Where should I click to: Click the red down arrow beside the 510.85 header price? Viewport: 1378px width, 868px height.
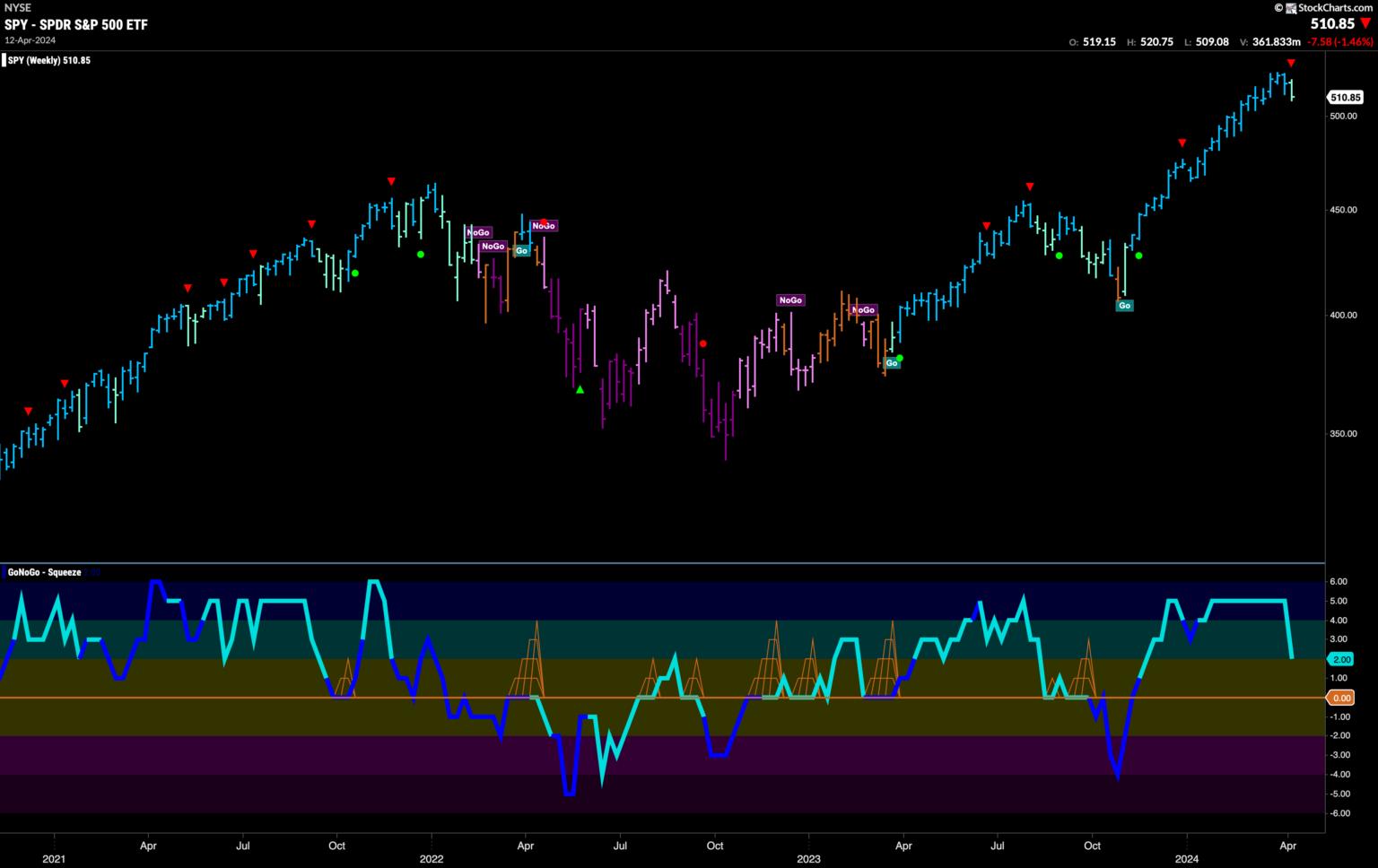1365,24
